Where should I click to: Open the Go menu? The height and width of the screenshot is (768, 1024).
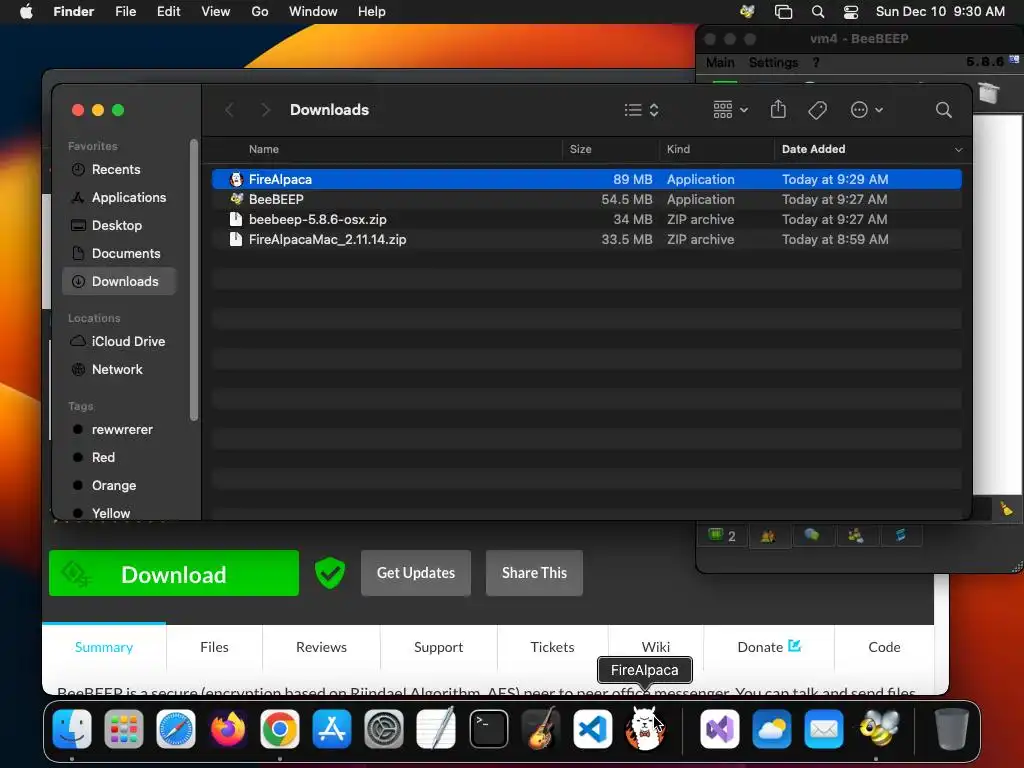259,12
